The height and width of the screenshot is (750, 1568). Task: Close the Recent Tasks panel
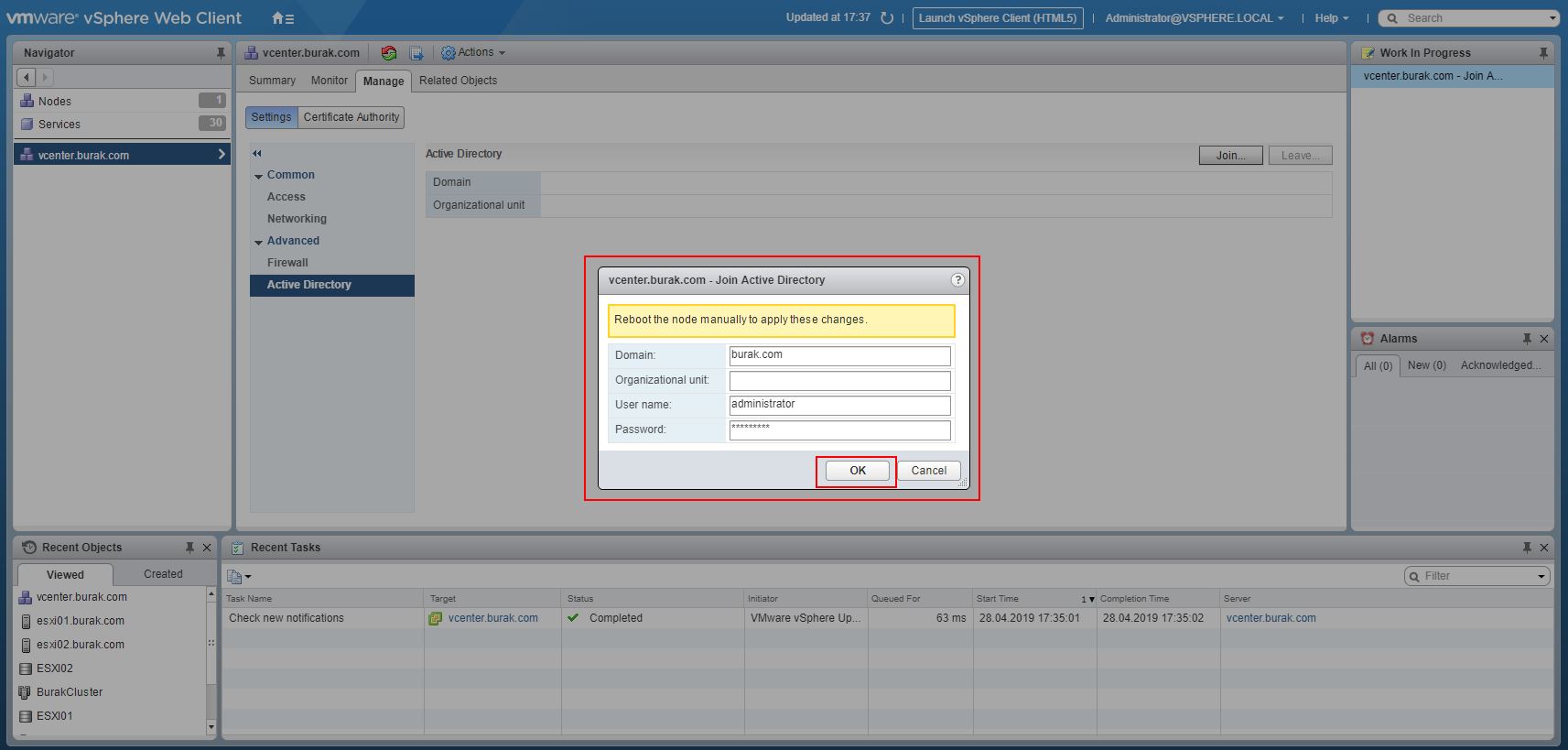click(1544, 548)
